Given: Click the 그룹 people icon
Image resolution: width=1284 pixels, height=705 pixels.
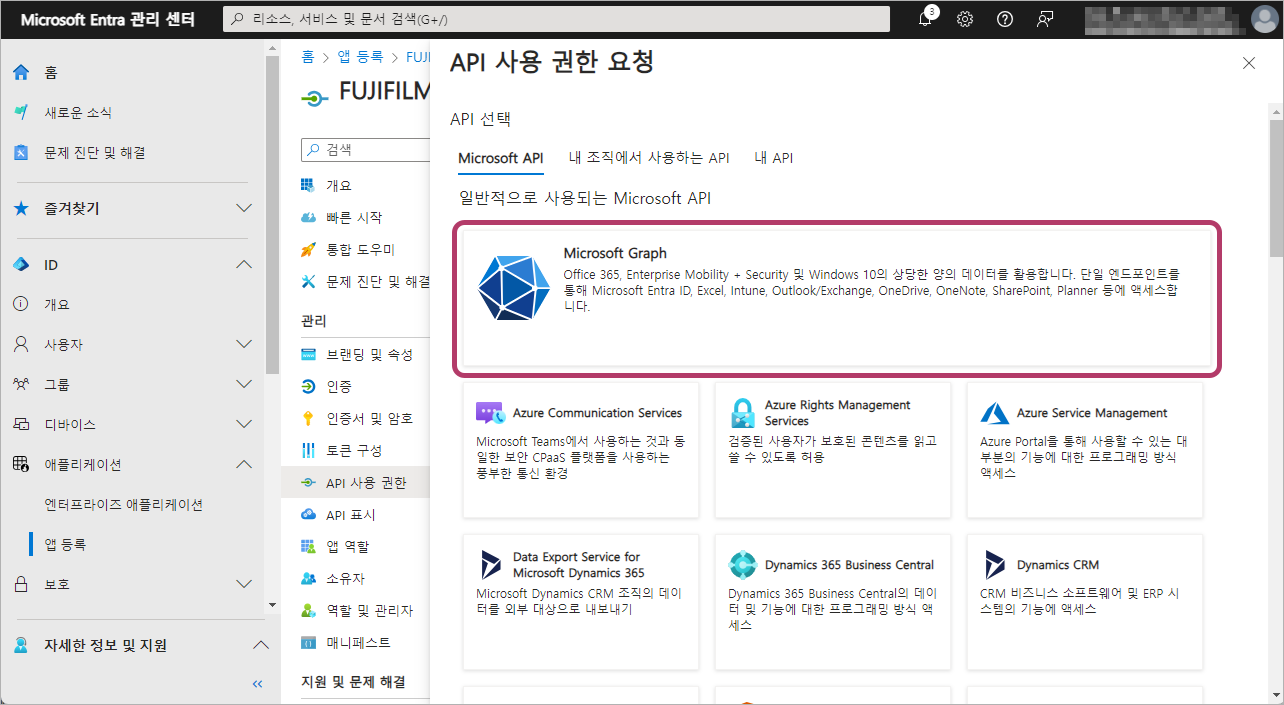Looking at the screenshot, I should pyautogui.click(x=21, y=384).
